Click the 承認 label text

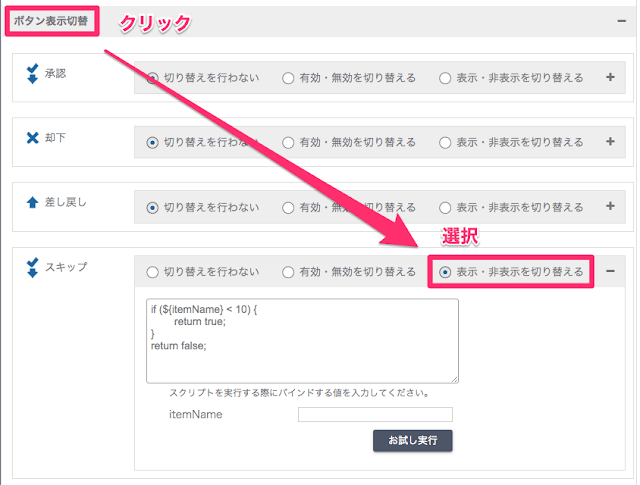pyautogui.click(x=55, y=73)
